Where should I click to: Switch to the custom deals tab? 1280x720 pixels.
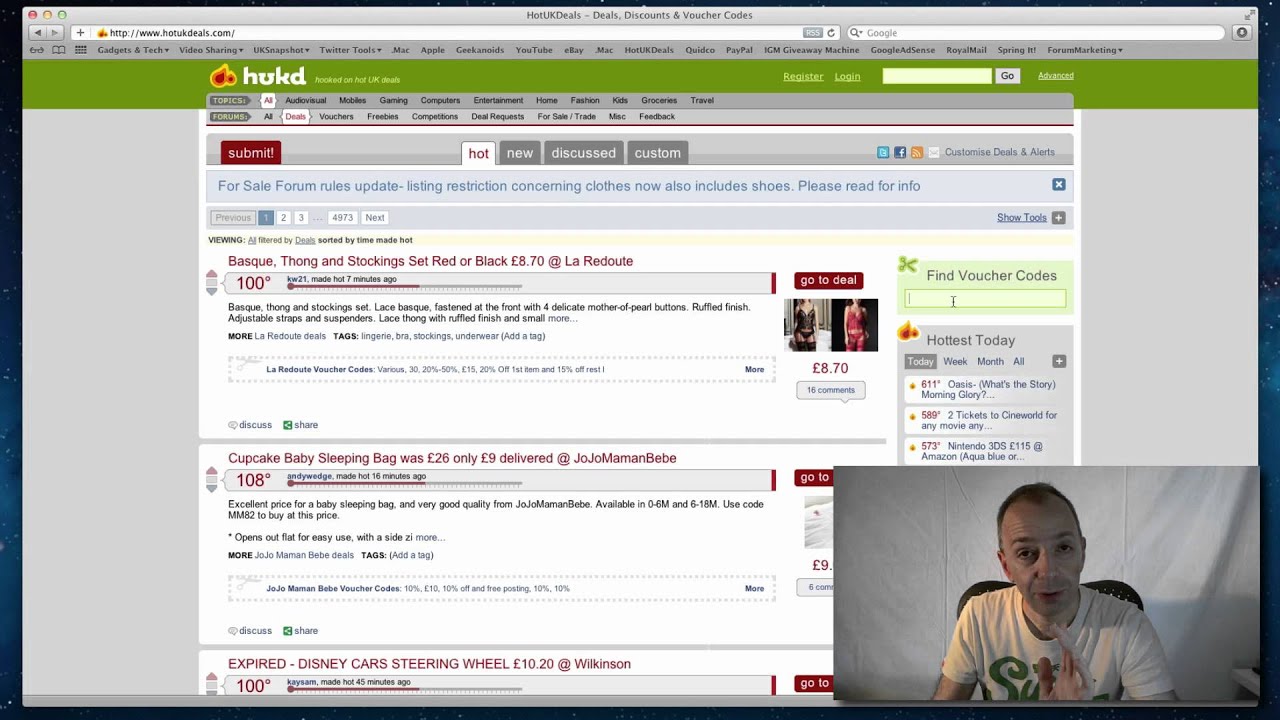pyautogui.click(x=658, y=153)
